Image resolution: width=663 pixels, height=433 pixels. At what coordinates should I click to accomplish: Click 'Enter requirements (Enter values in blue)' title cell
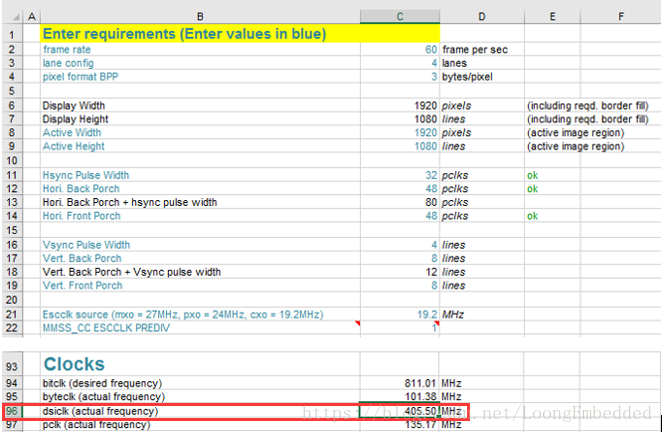(240, 34)
